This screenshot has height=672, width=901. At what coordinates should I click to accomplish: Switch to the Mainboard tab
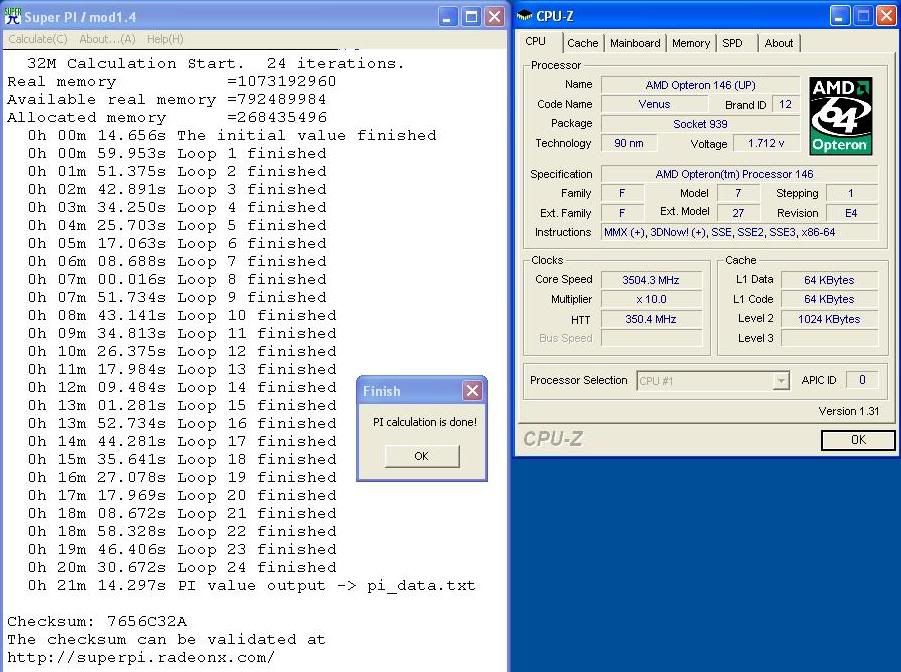[x=635, y=43]
